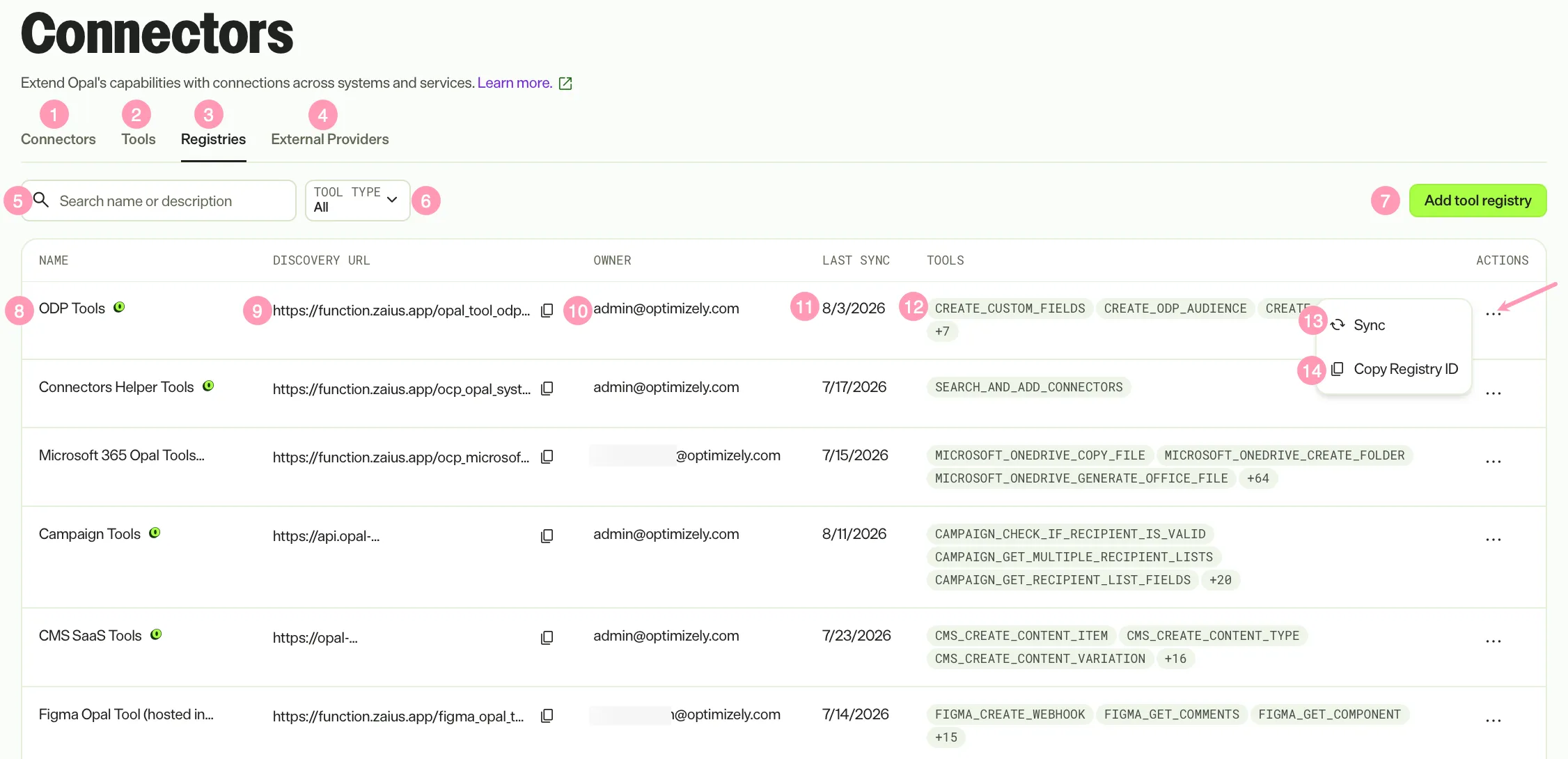Click the FIGMA_CREATE_WEBHOOK chip
Screen dimensions: 1568x759
click(x=1010, y=714)
